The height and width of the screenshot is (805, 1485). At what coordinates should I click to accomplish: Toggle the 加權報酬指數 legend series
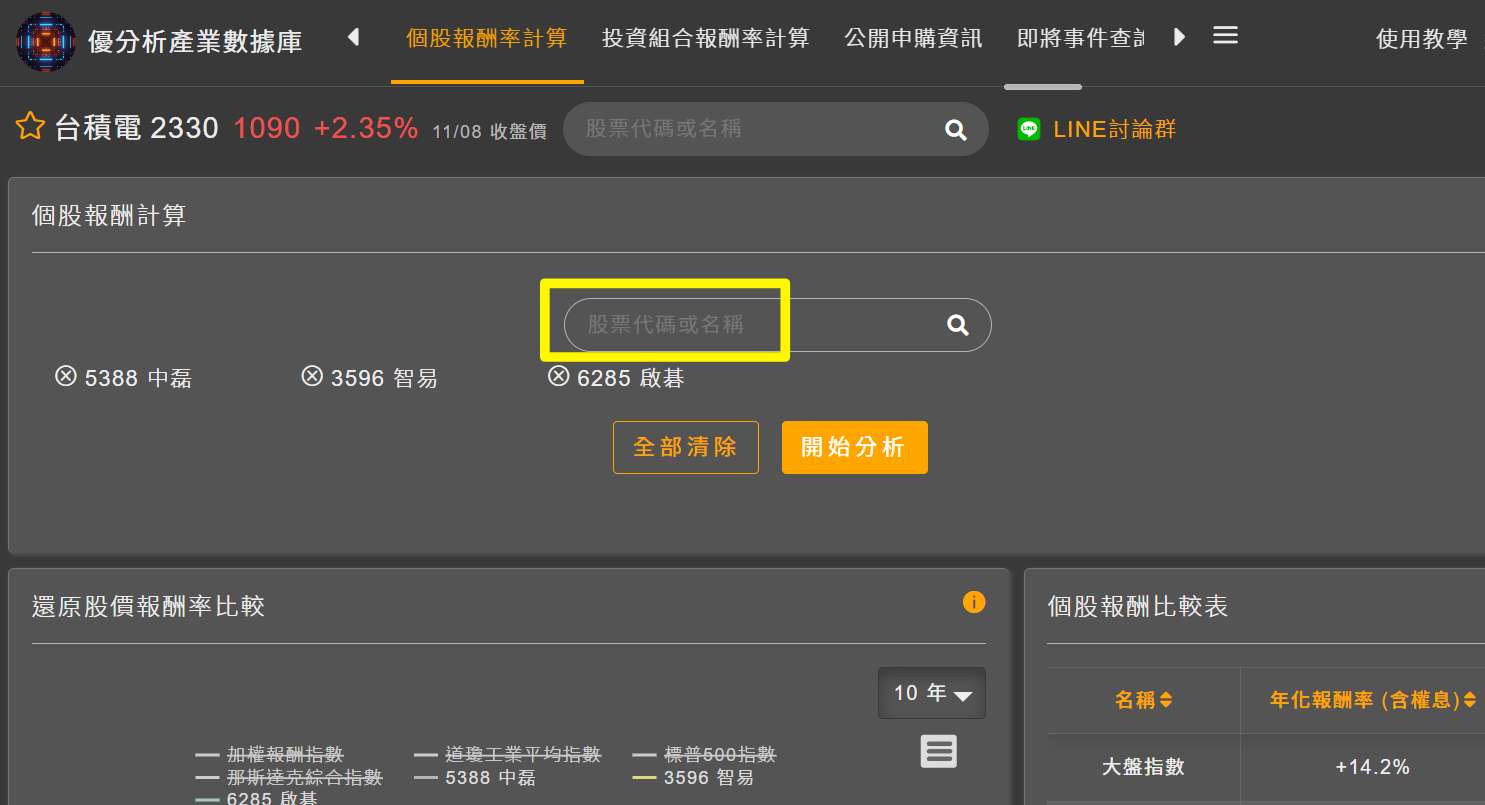270,755
